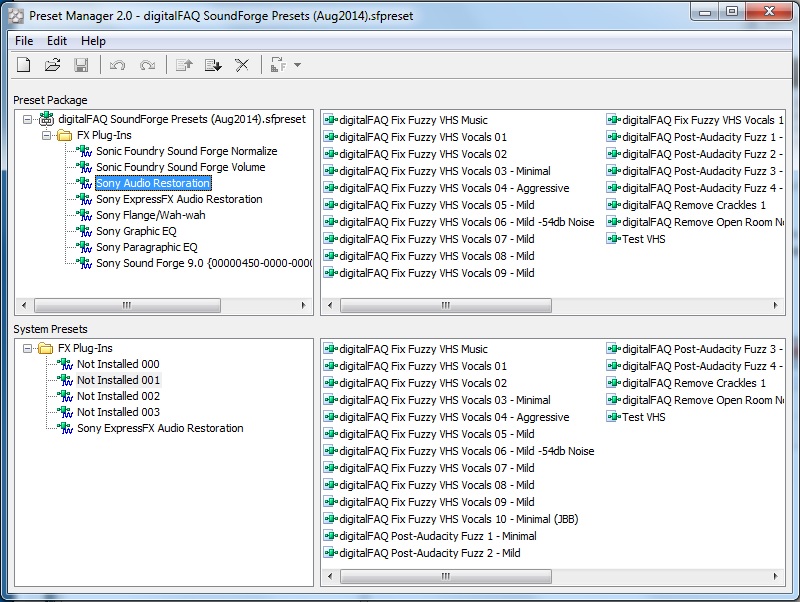Image resolution: width=800 pixels, height=602 pixels.
Task: Select Sonic Foundry Sound Forge Volume plug-in
Action: point(181,167)
